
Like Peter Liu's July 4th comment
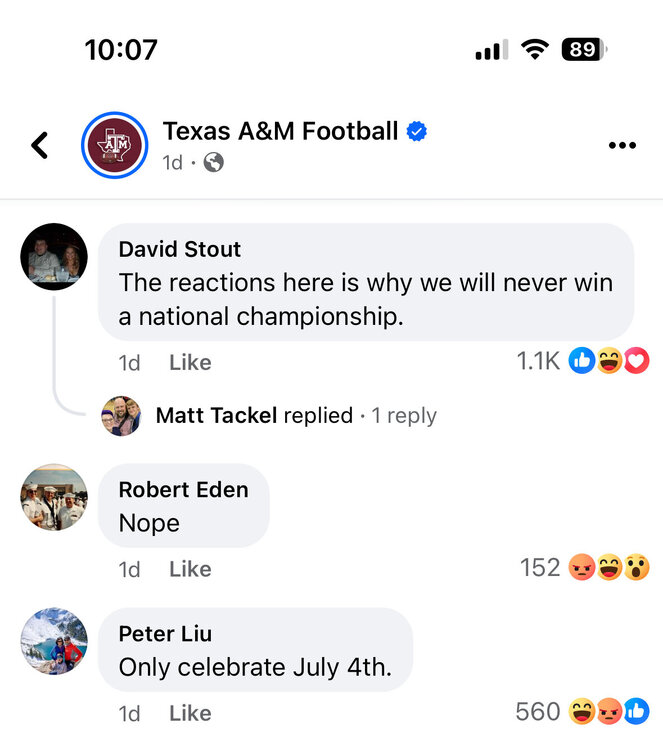click(190, 713)
